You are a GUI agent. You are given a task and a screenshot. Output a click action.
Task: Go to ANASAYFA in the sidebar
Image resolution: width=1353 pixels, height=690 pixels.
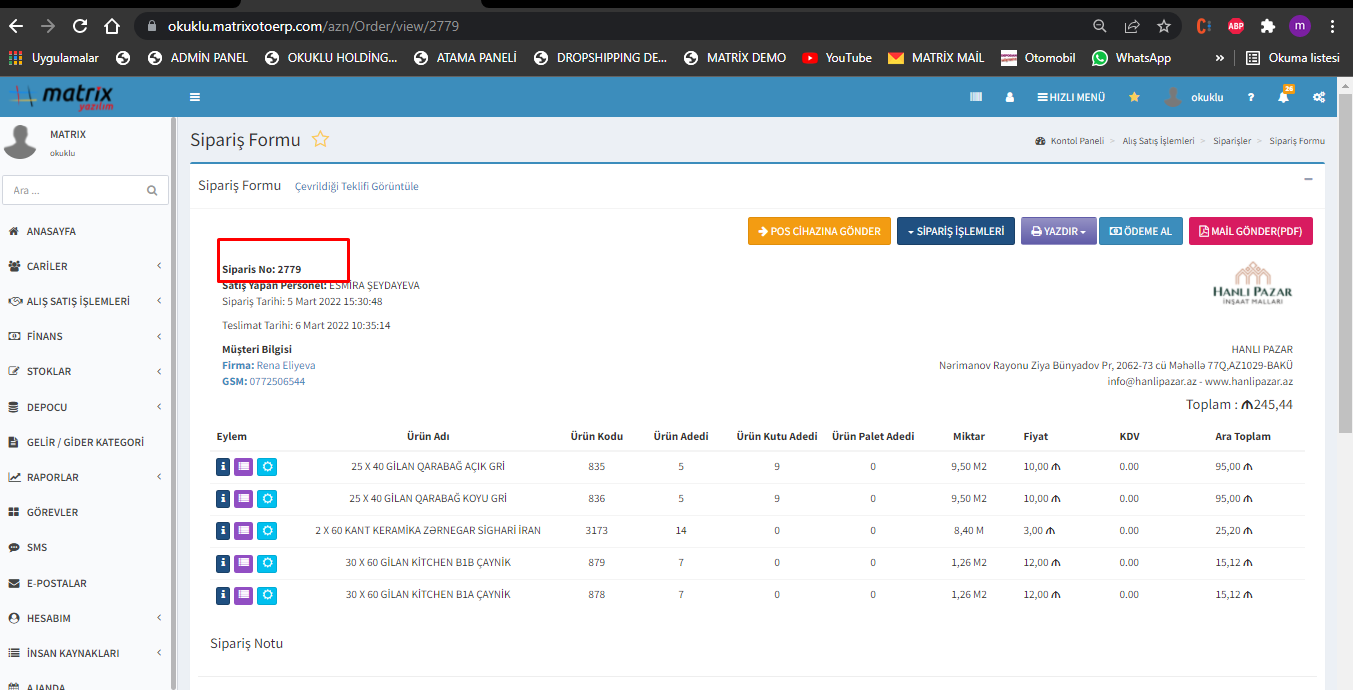click(x=50, y=231)
